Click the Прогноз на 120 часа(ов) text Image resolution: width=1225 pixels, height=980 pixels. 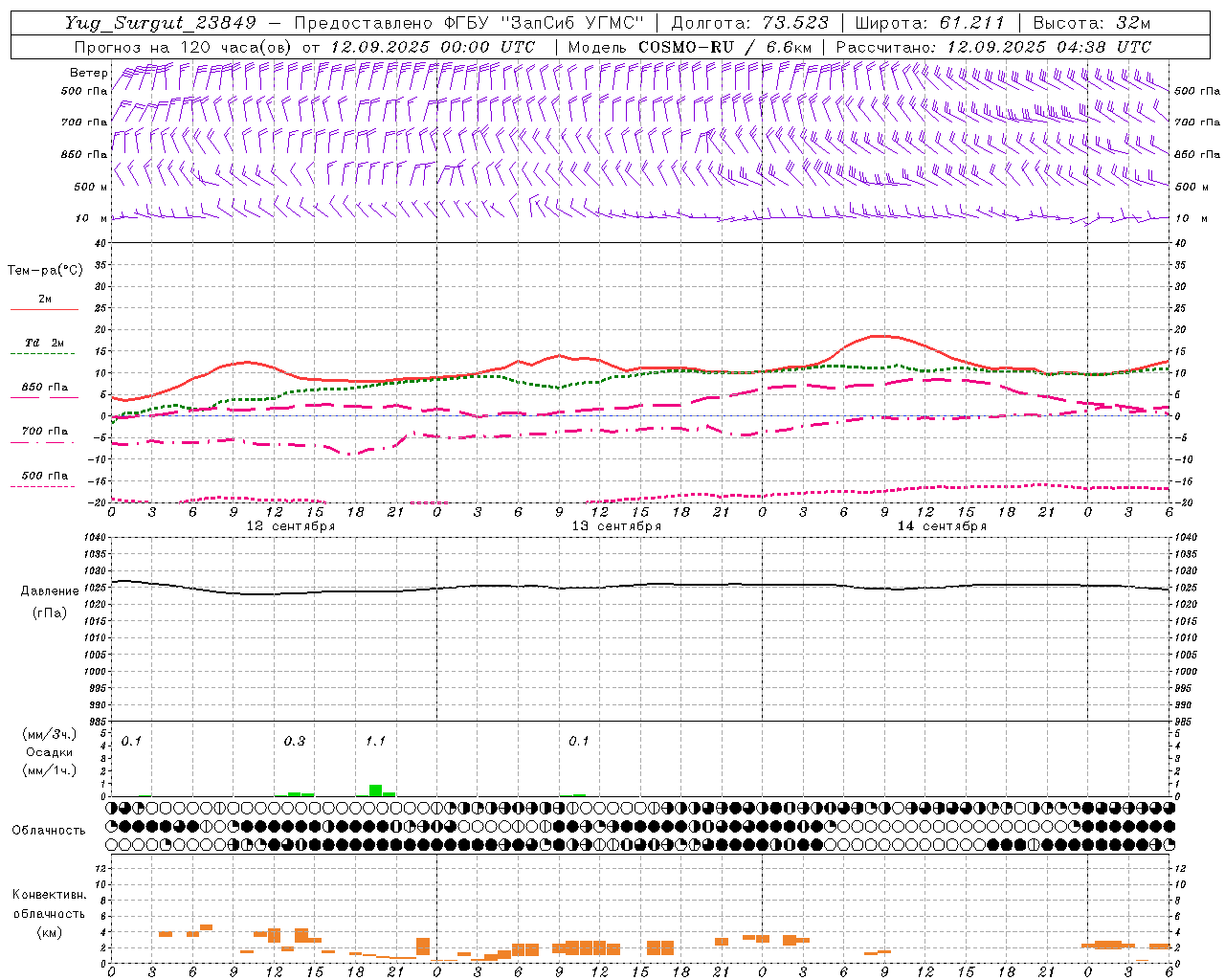tap(184, 47)
